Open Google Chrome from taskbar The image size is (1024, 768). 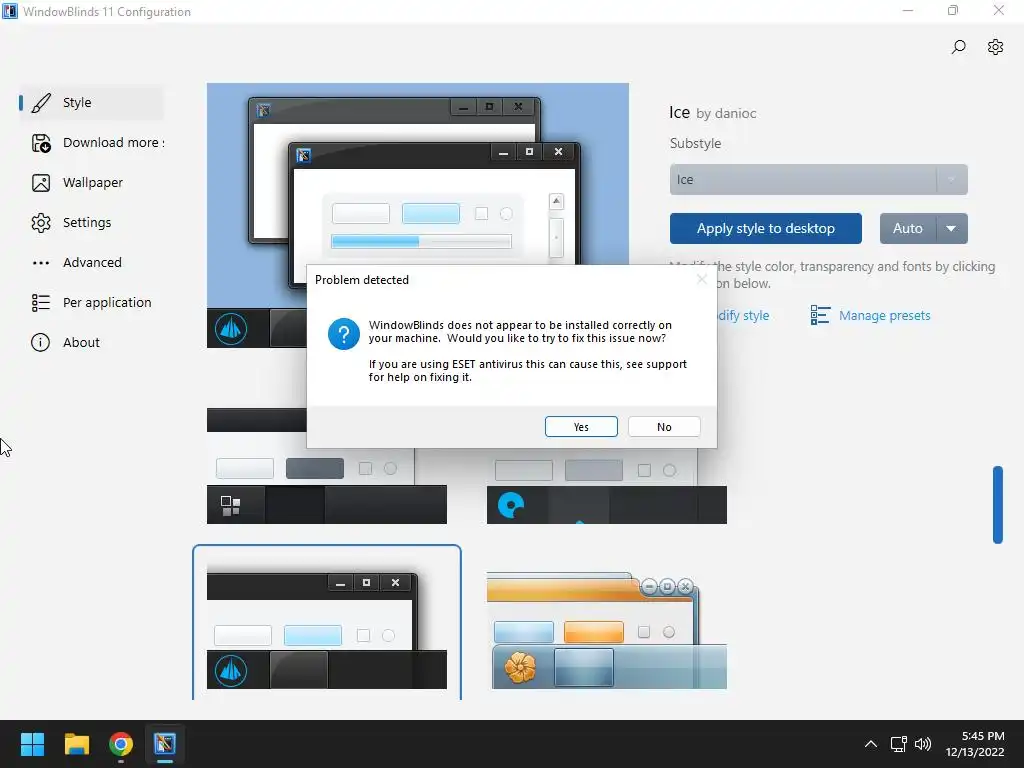121,744
